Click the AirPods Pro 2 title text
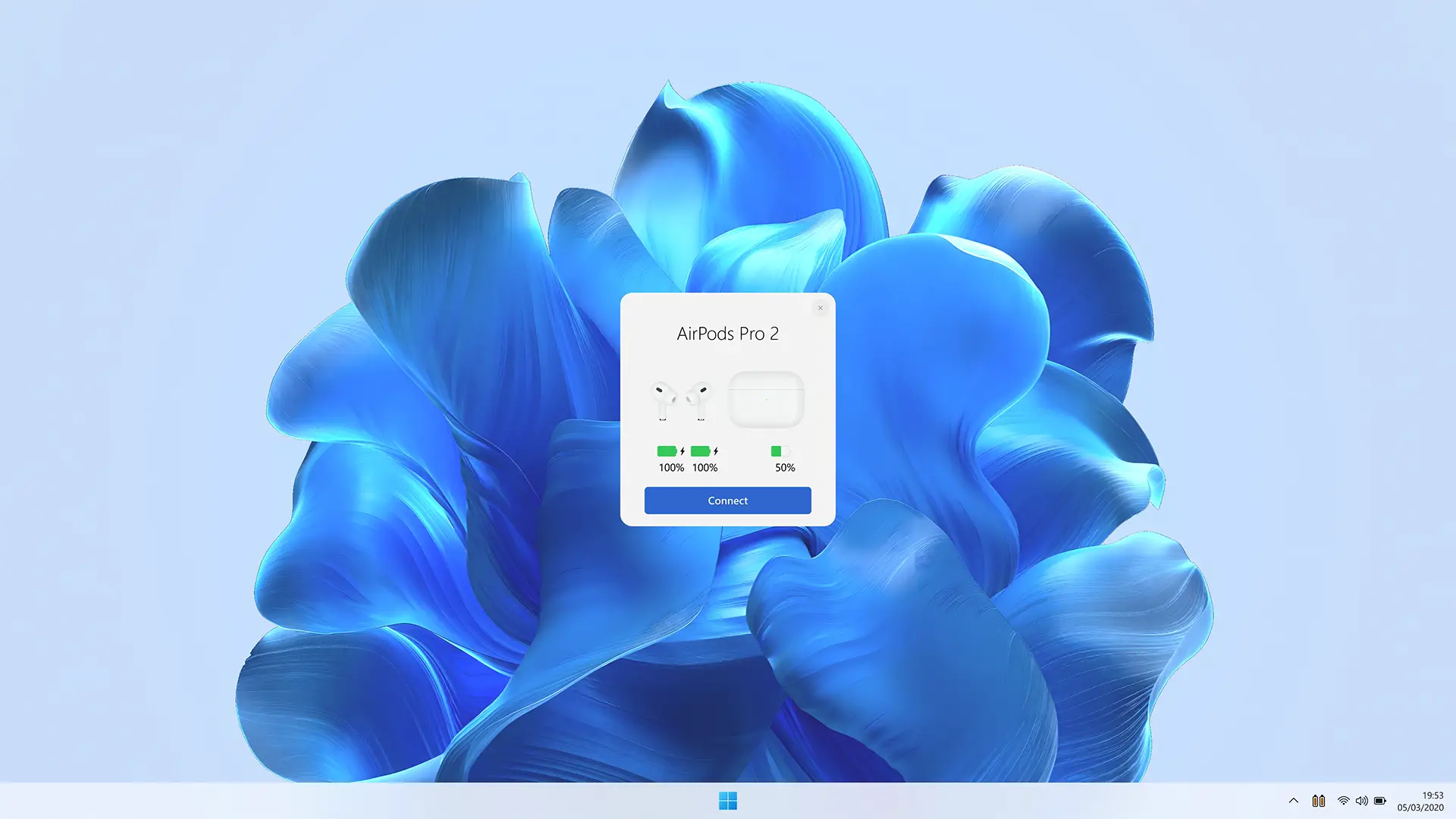1456x819 pixels. (727, 334)
